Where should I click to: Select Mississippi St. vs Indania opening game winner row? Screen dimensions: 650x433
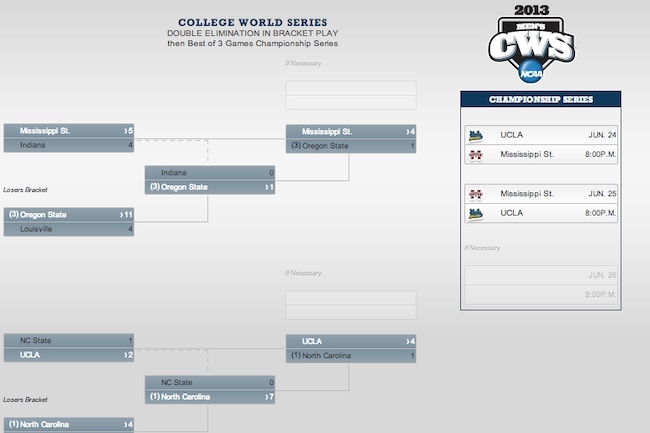[x=69, y=131]
